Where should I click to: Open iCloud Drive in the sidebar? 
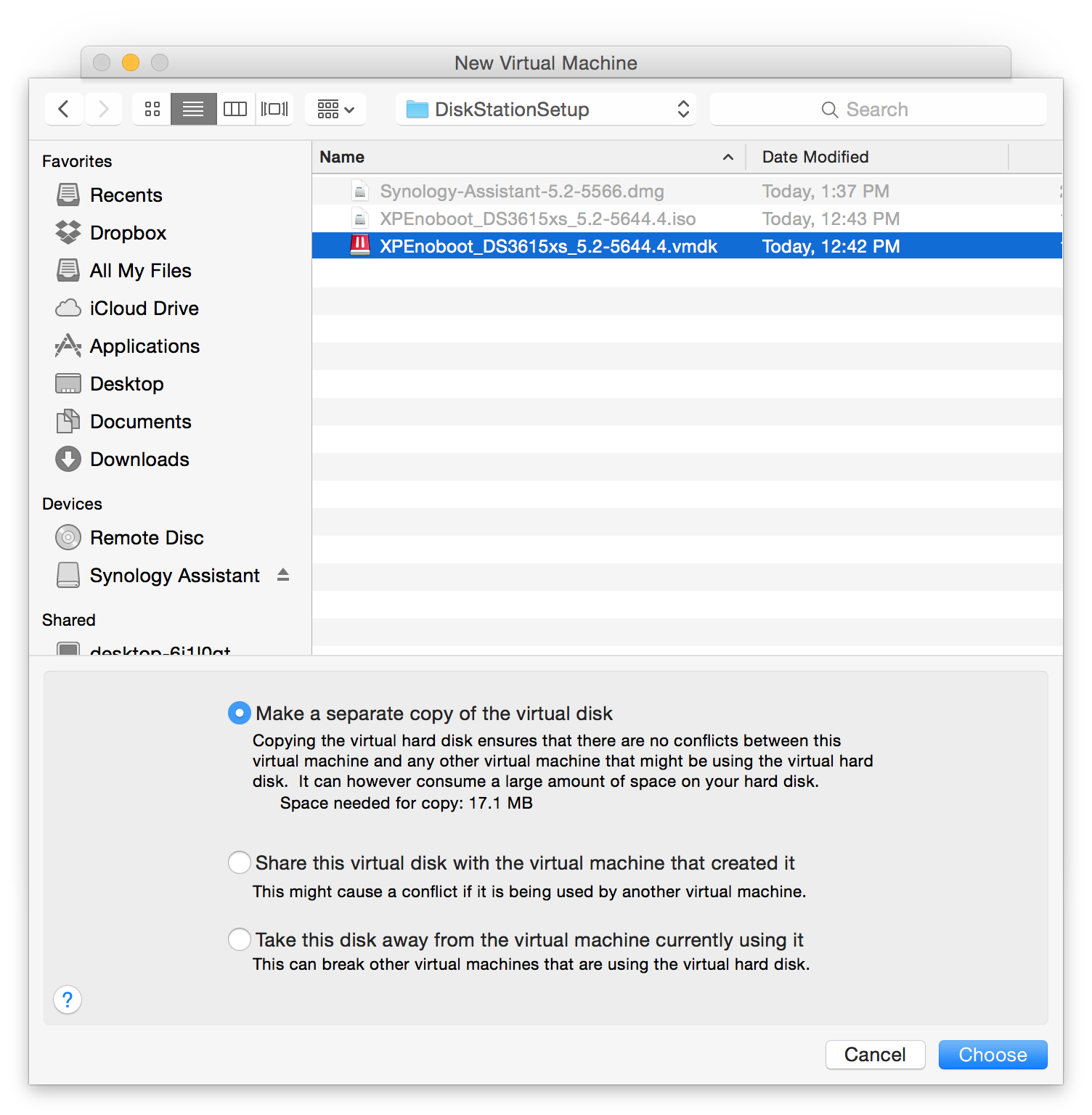coord(127,308)
